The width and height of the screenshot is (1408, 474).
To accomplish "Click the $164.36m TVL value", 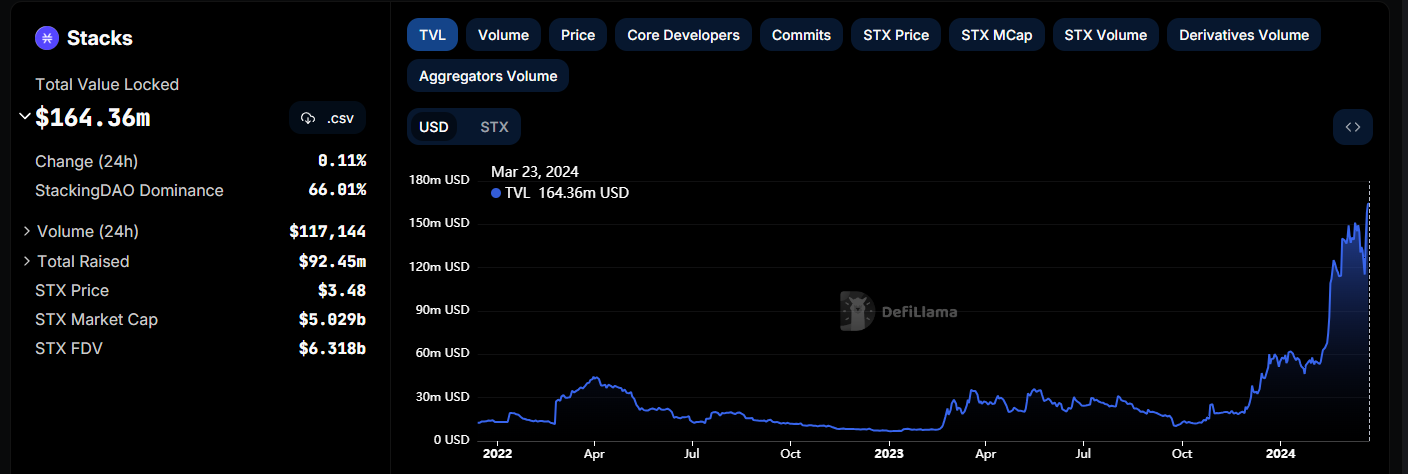I will point(93,118).
